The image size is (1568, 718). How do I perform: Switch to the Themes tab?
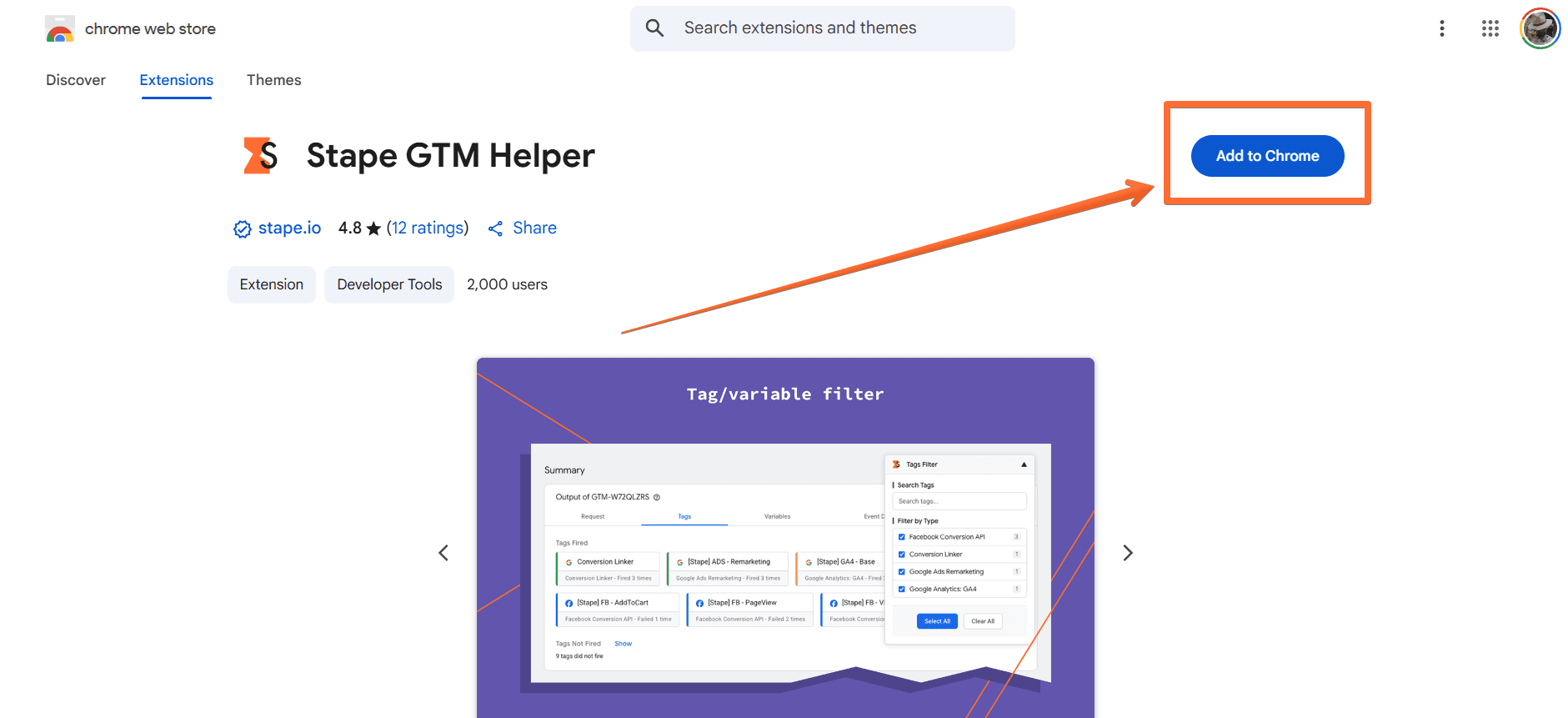point(273,80)
